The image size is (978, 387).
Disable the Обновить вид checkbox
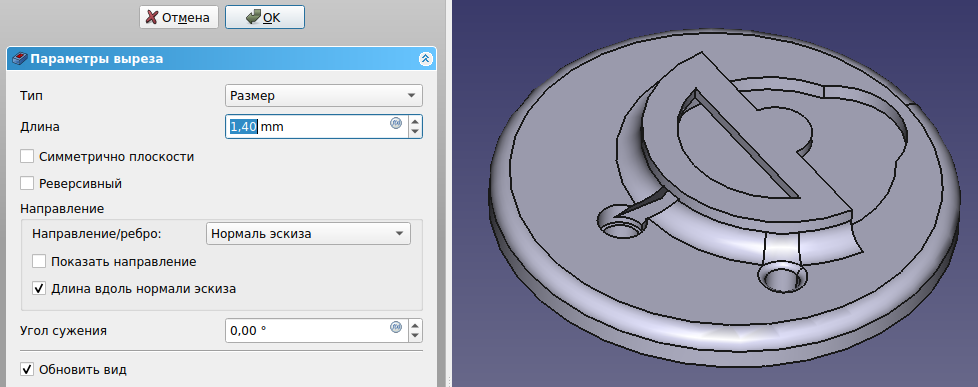(27, 370)
